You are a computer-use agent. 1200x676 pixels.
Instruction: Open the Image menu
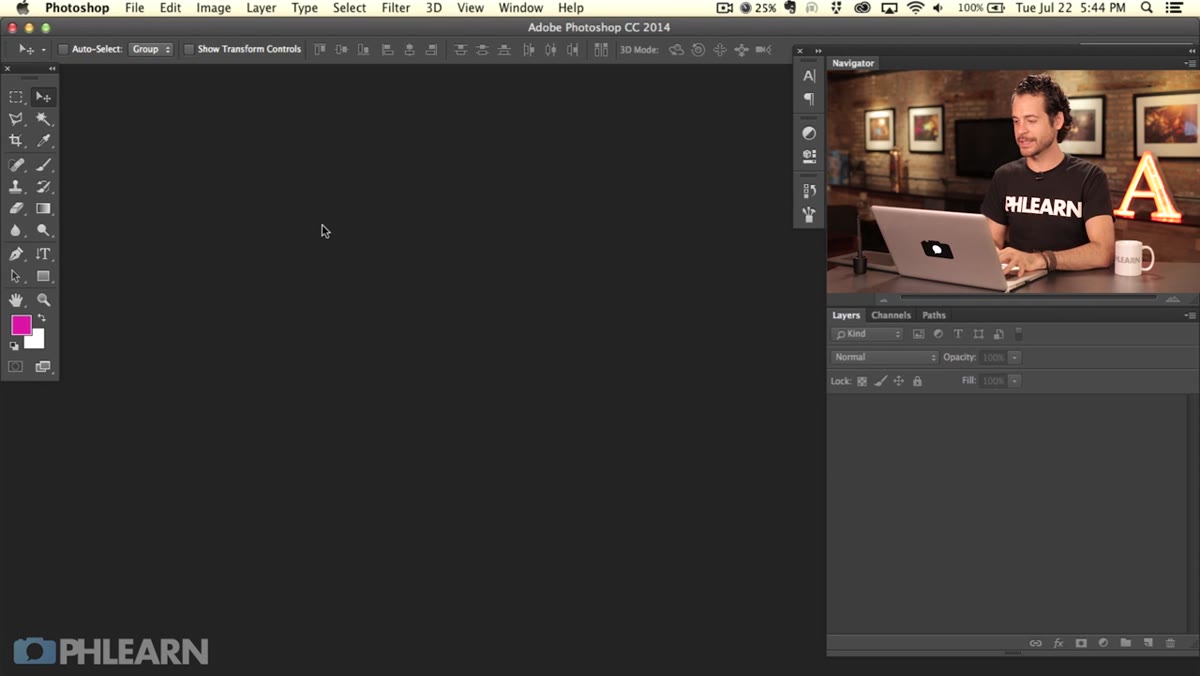(213, 8)
